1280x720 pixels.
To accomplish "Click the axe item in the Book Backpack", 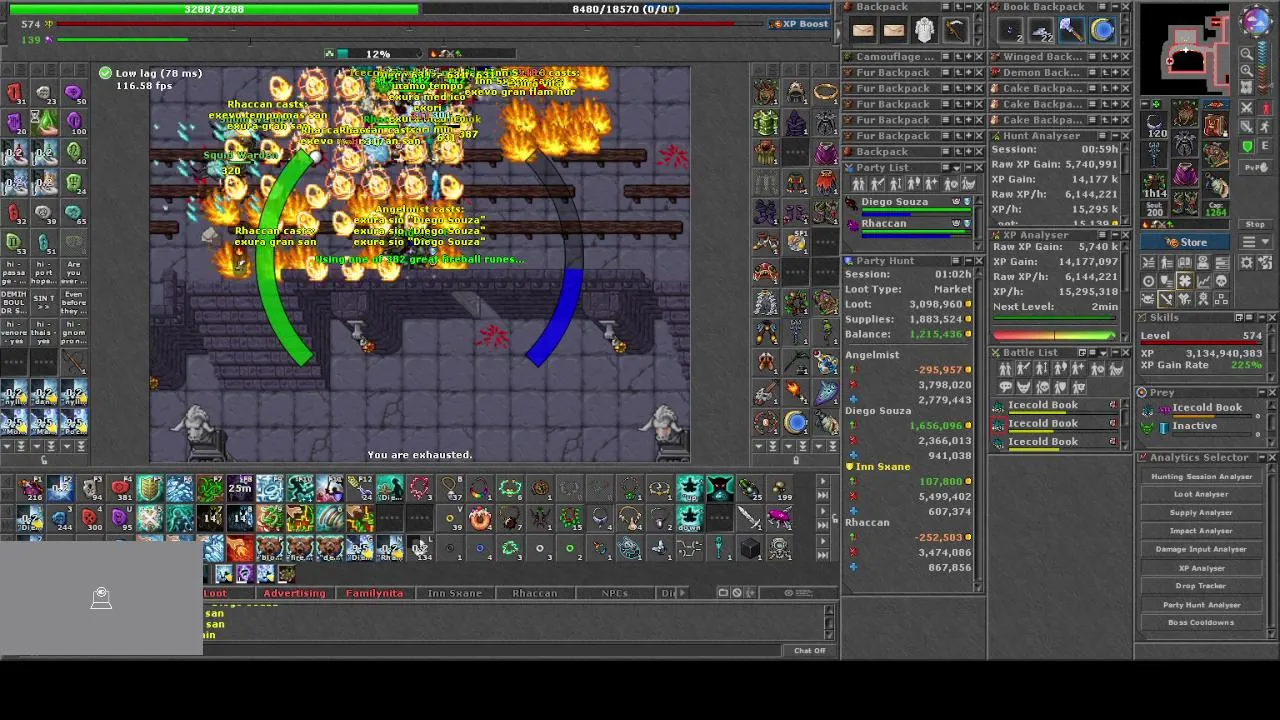I will click(1071, 31).
